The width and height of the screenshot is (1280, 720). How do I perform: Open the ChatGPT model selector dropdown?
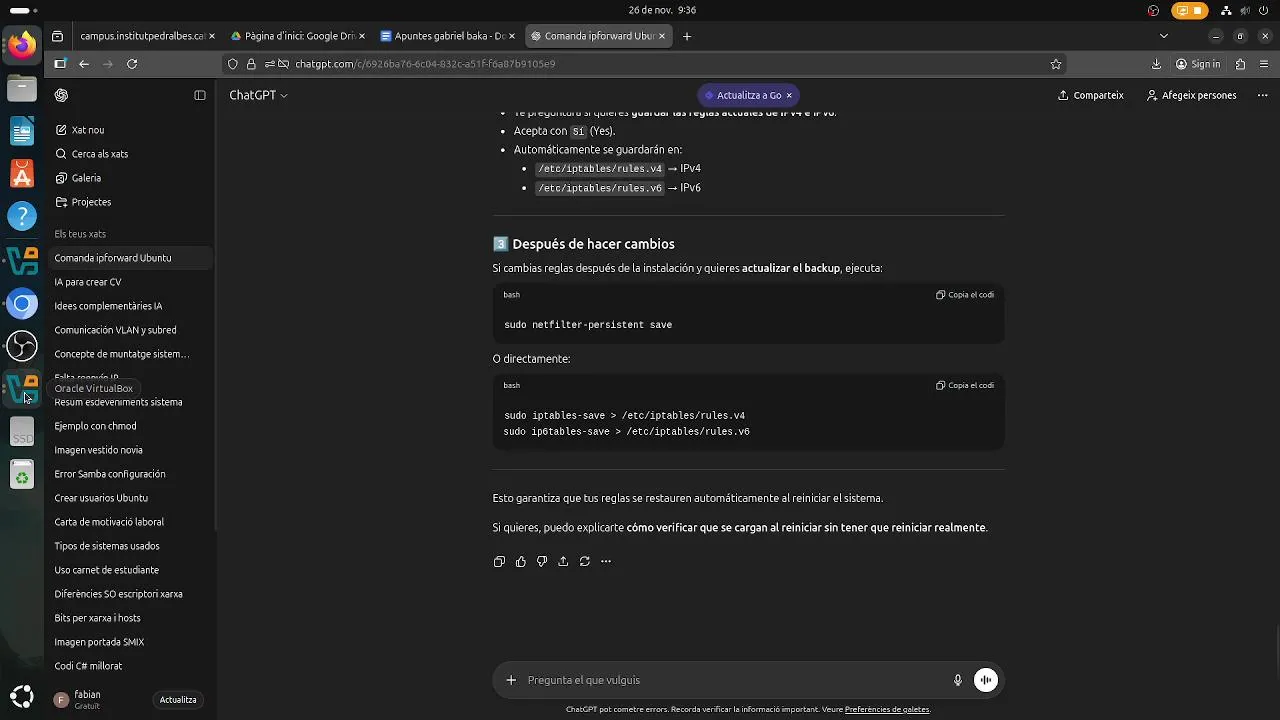[x=258, y=95]
